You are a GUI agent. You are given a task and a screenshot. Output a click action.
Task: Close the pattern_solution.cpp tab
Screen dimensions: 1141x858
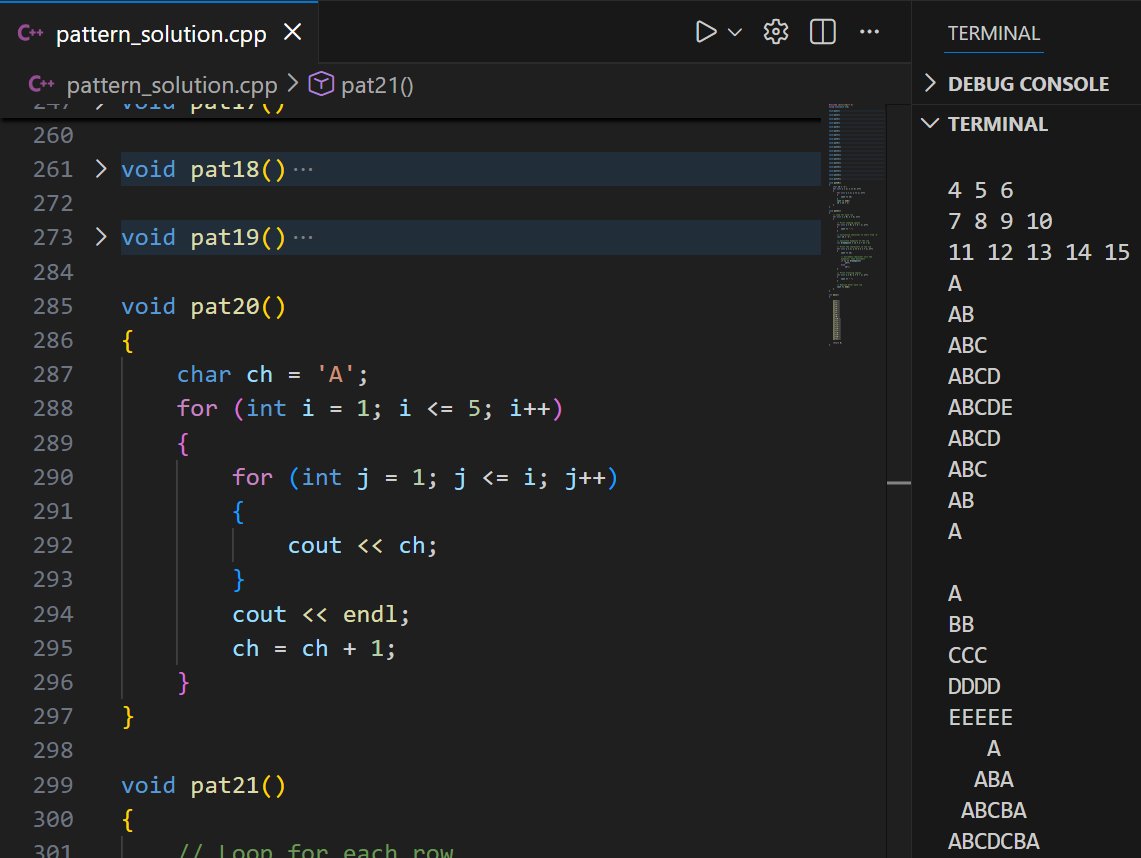(x=293, y=32)
